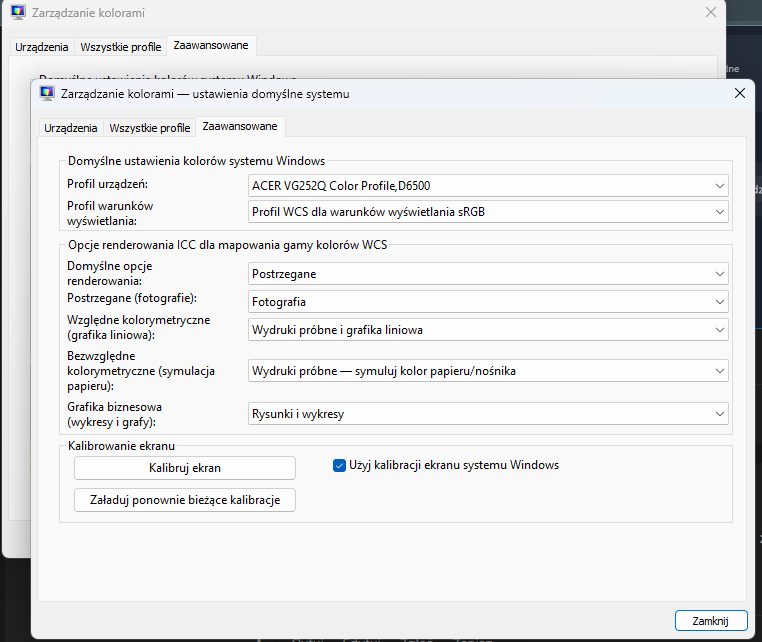Click the Domyślne opcje renderowania: label

[x=110, y=274]
